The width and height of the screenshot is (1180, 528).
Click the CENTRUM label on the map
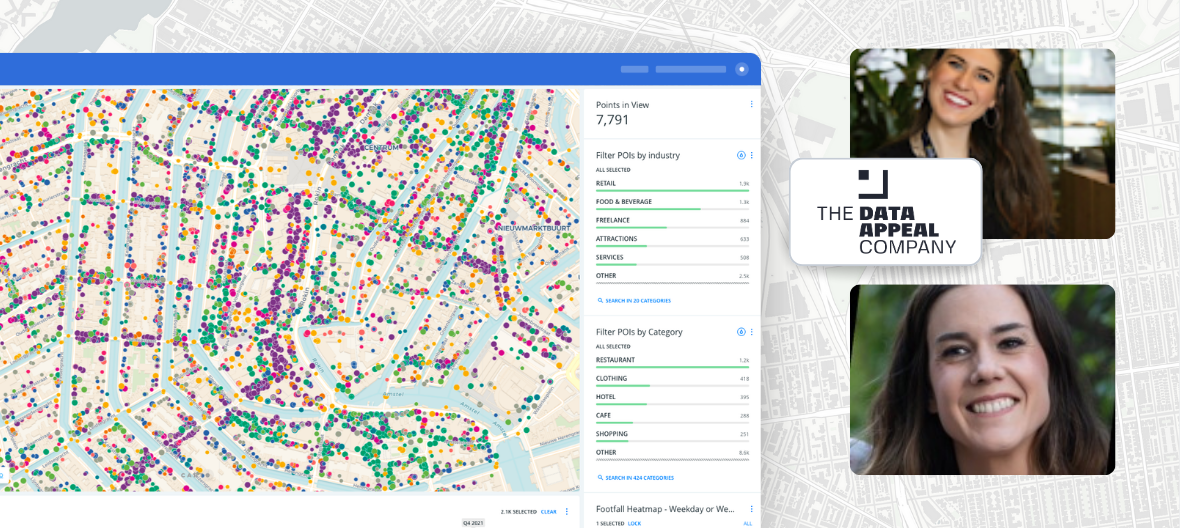(381, 147)
